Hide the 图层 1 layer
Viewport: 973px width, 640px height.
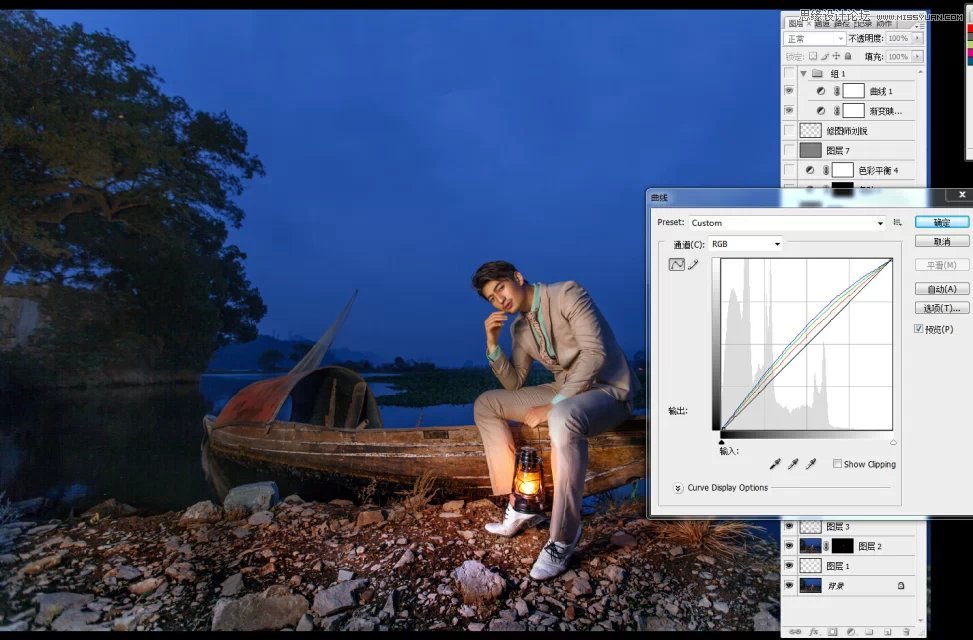pos(789,566)
